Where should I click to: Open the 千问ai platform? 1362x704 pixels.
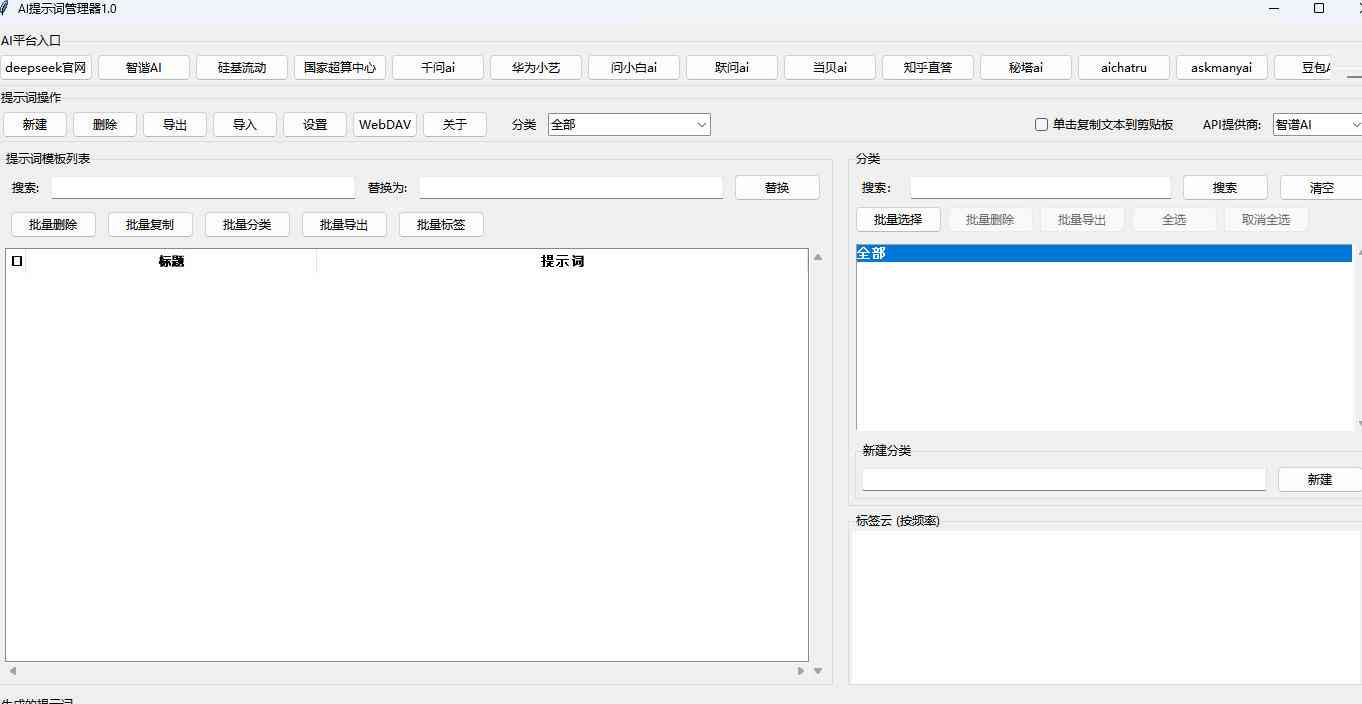(x=438, y=68)
